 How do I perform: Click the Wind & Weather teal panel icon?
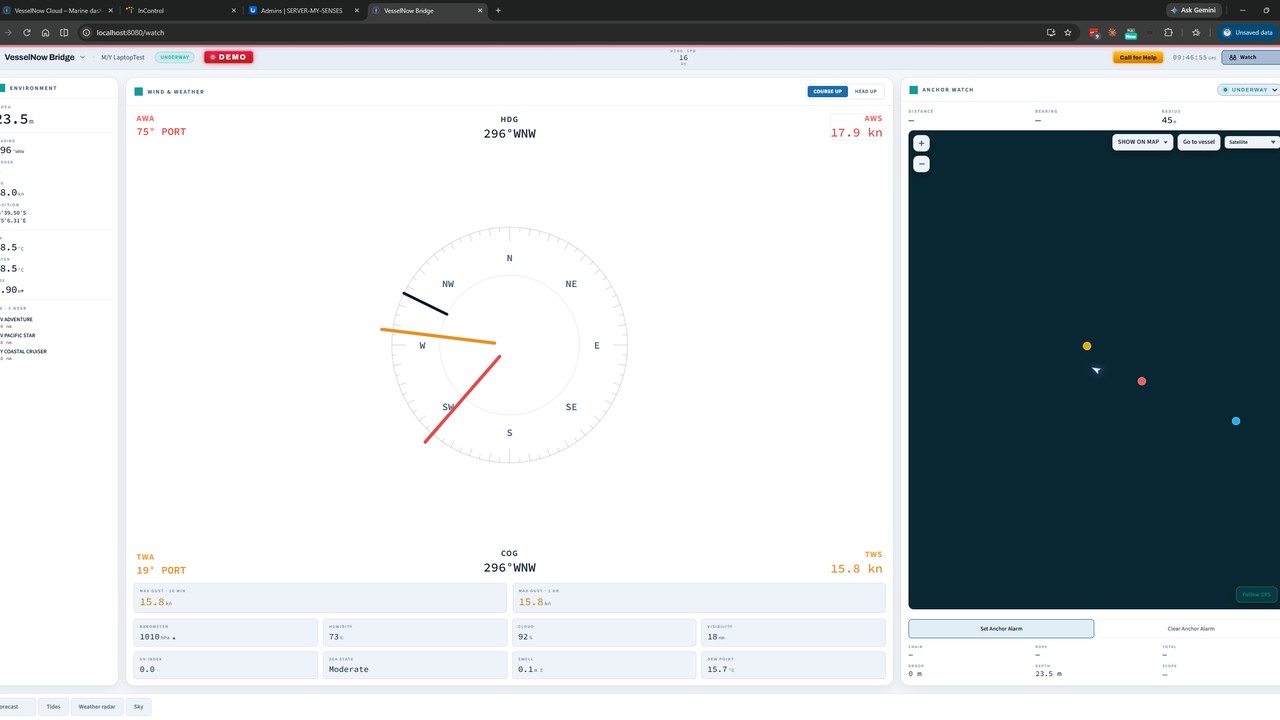click(x=139, y=91)
